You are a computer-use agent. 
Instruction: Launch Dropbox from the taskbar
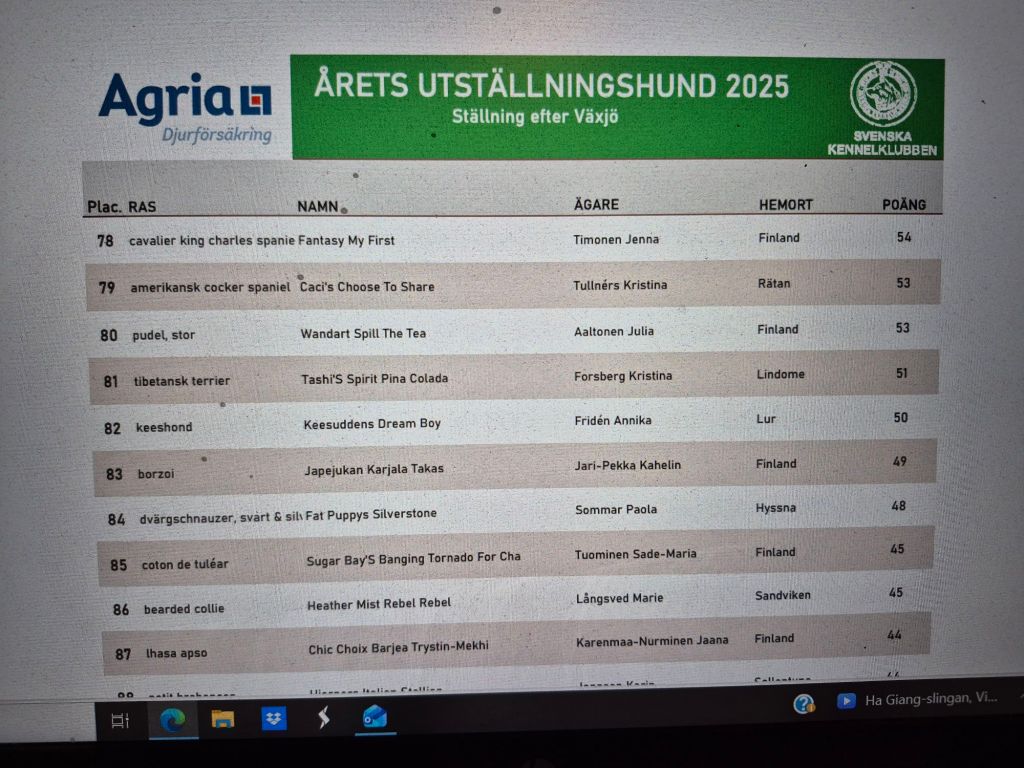coord(273,718)
